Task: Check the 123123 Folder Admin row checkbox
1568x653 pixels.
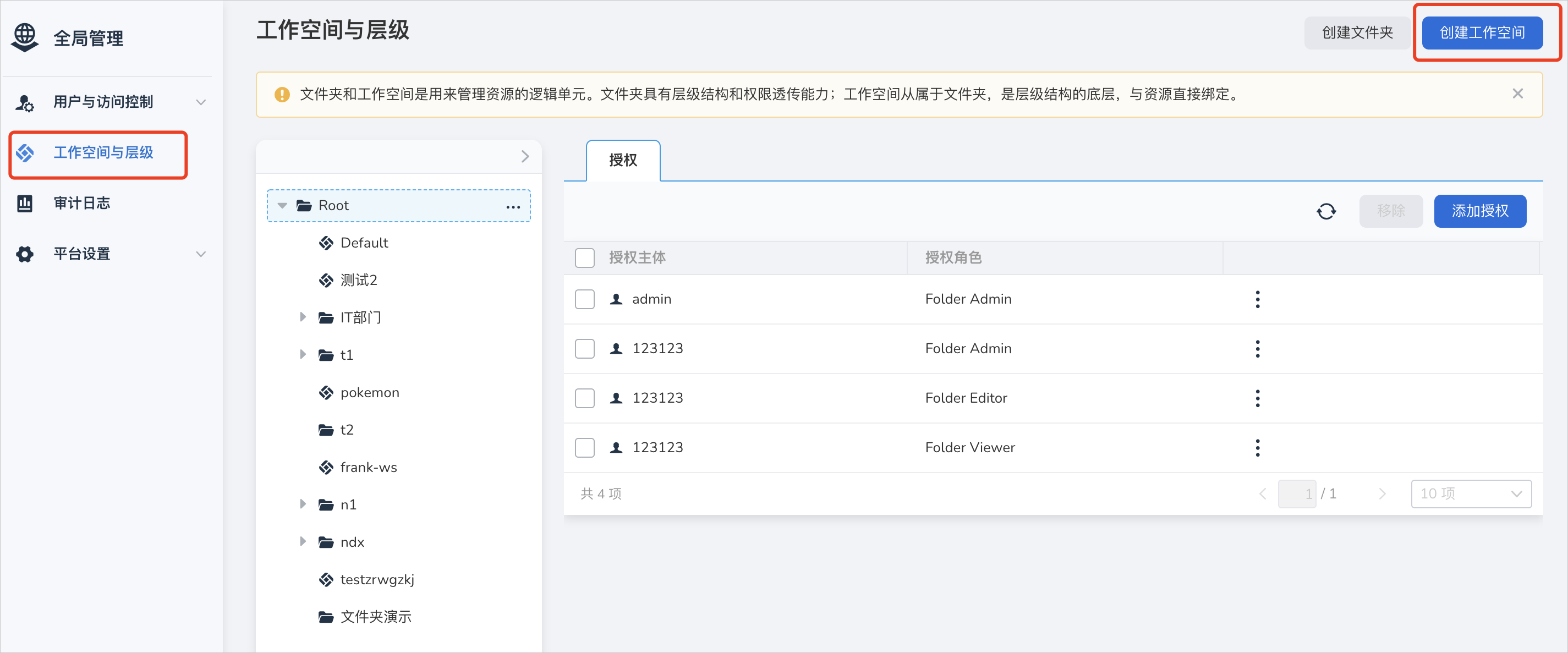Action: pos(585,349)
